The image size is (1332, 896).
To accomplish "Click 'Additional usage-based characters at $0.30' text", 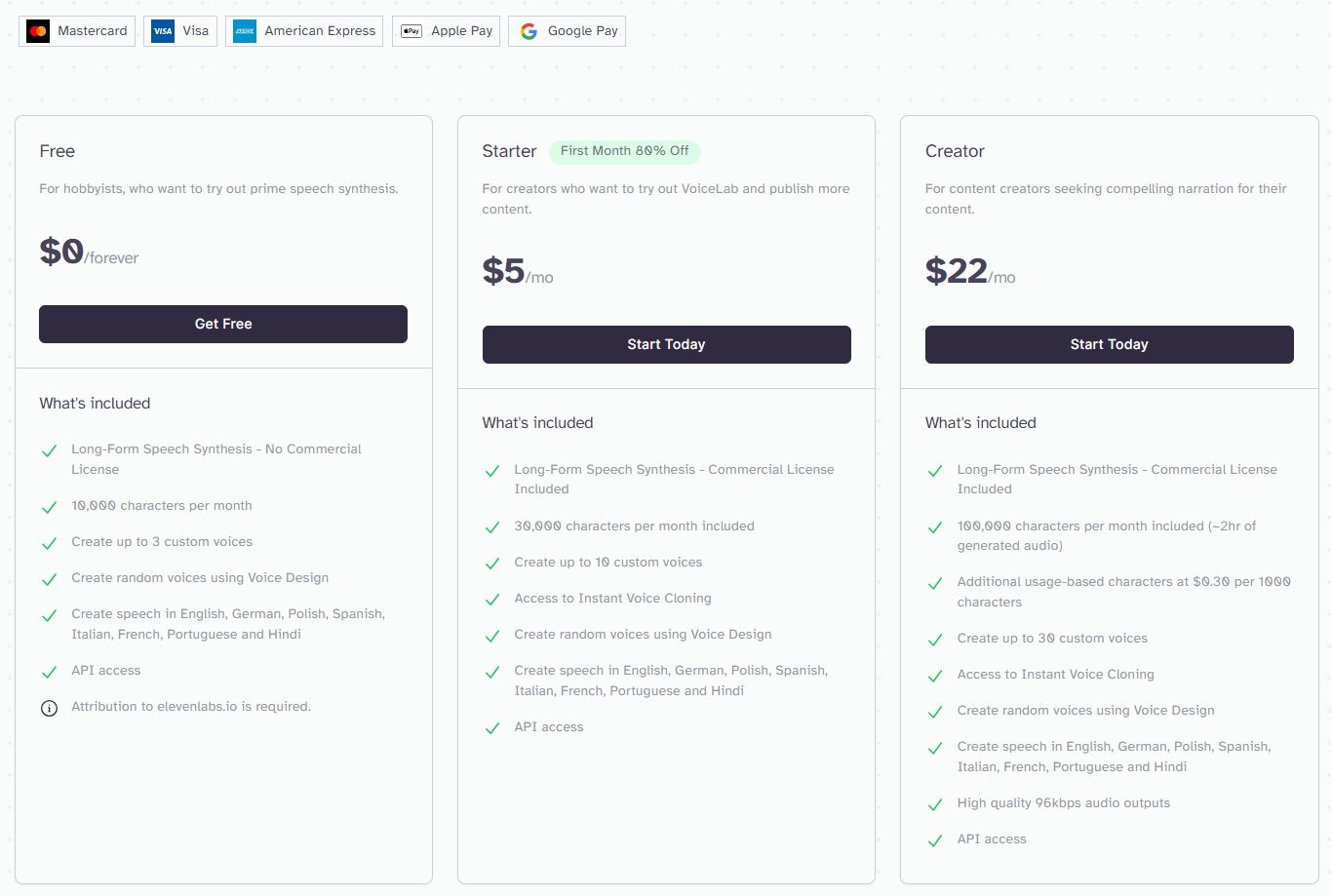I will [1124, 592].
